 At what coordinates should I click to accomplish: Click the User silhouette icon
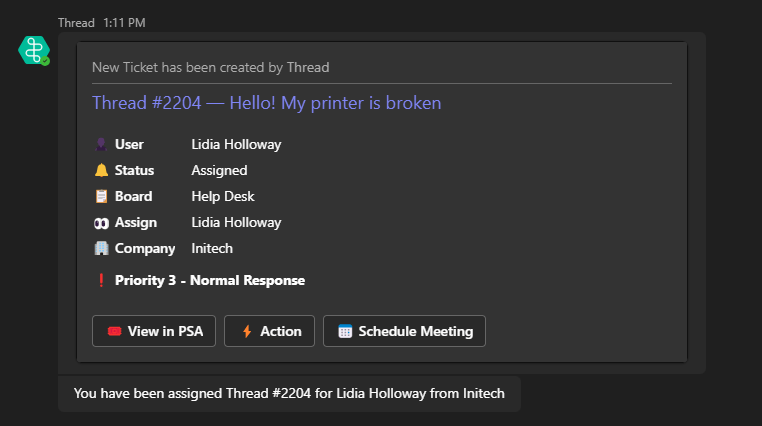pos(101,144)
